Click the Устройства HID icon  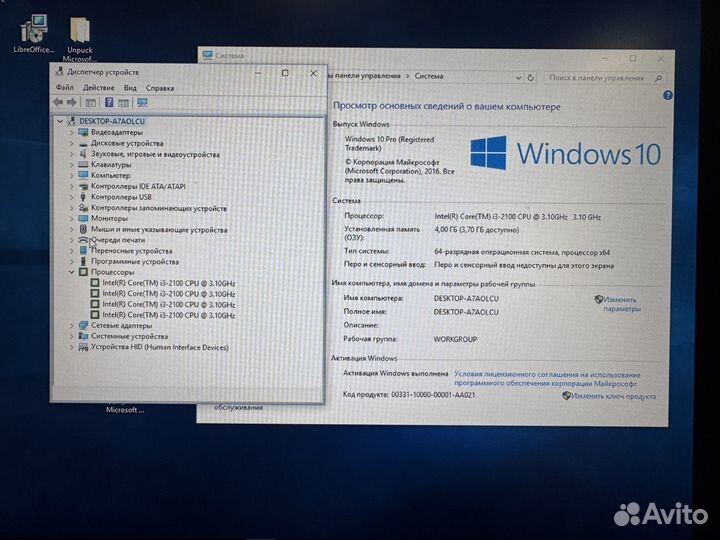[x=83, y=347]
